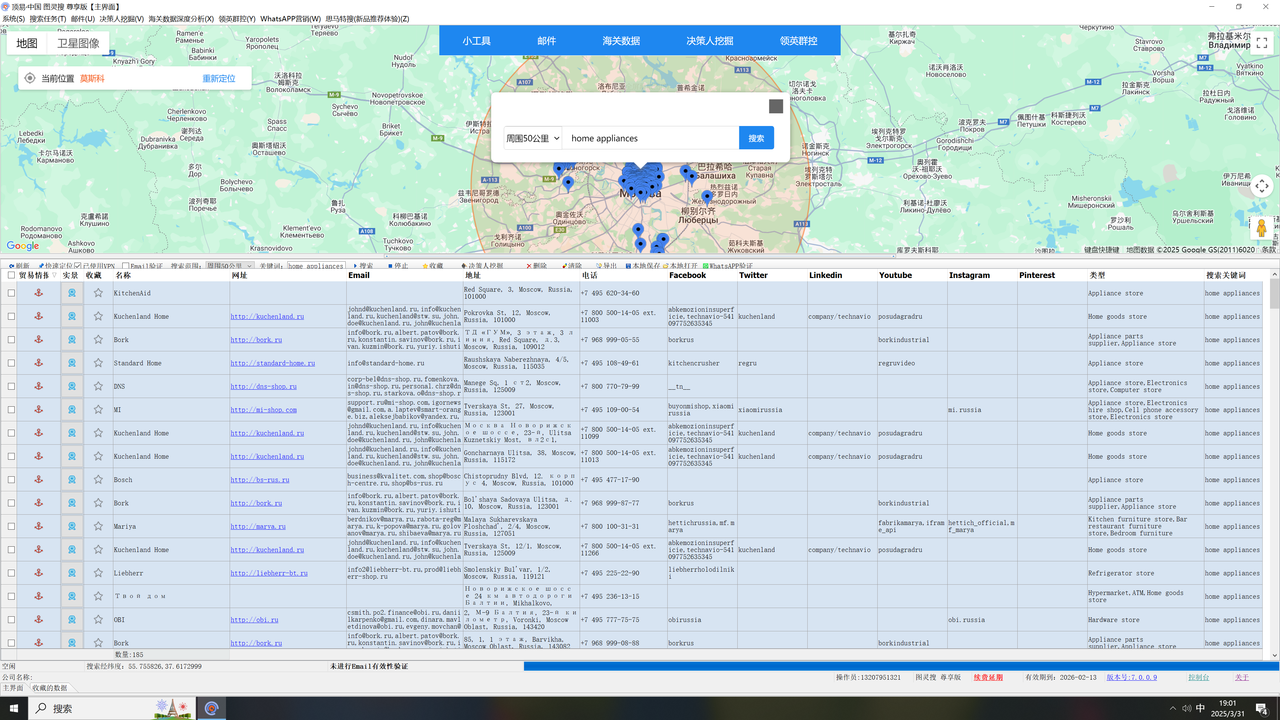Screen dimensions: 1280x720
Task: Click the anchor icon in the Mariya row
Action: (x=38, y=526)
